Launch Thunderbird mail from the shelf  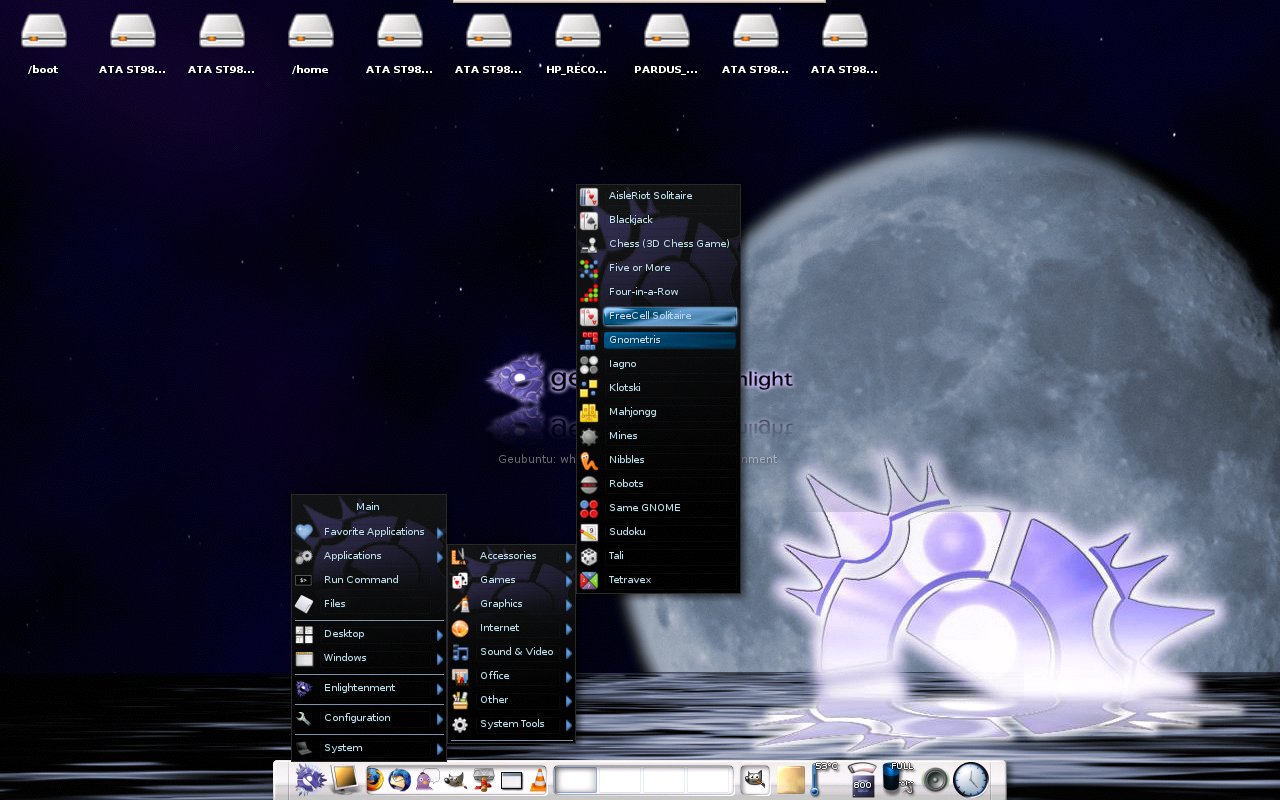pos(400,779)
